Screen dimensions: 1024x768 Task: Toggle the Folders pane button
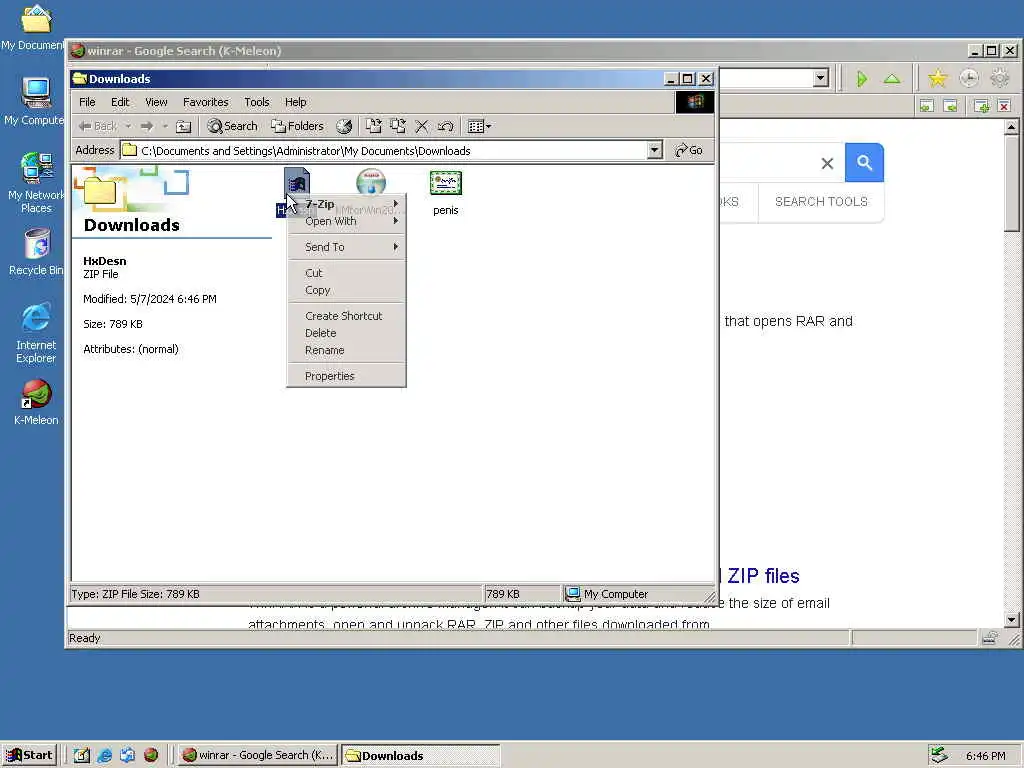click(x=297, y=126)
